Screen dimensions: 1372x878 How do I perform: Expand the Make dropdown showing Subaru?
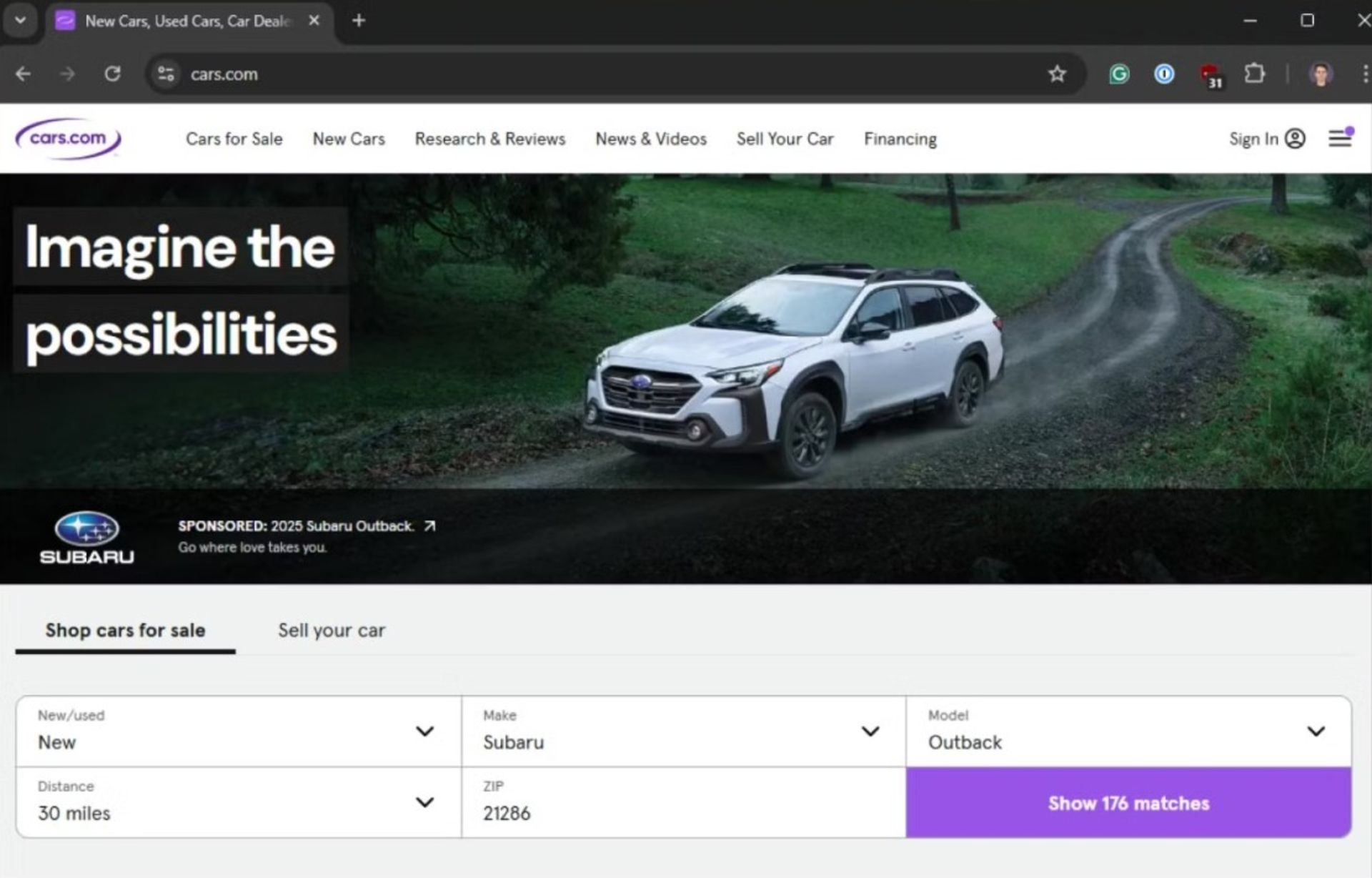pos(684,731)
